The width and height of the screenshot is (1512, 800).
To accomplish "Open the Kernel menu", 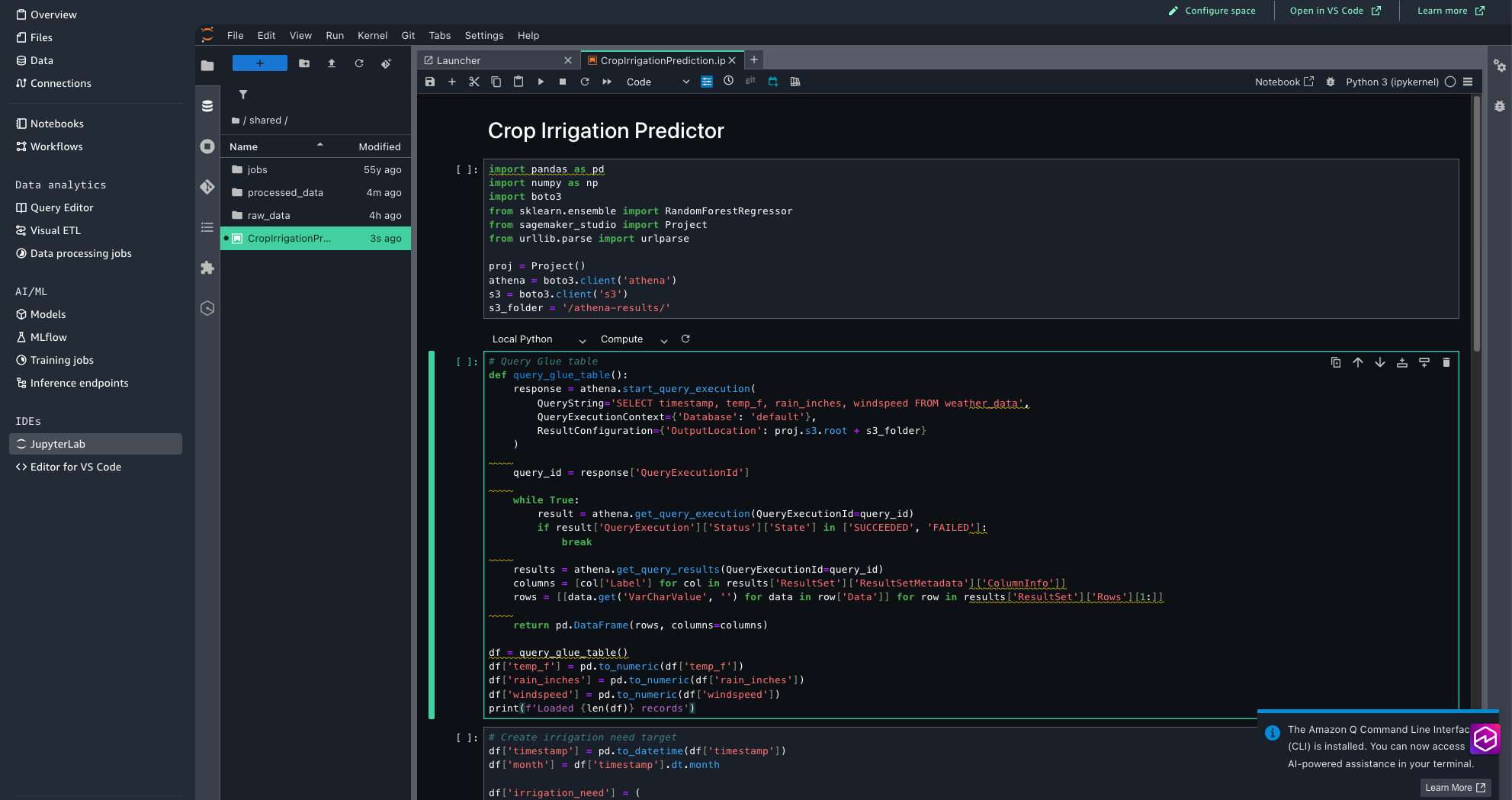I will click(x=372, y=35).
